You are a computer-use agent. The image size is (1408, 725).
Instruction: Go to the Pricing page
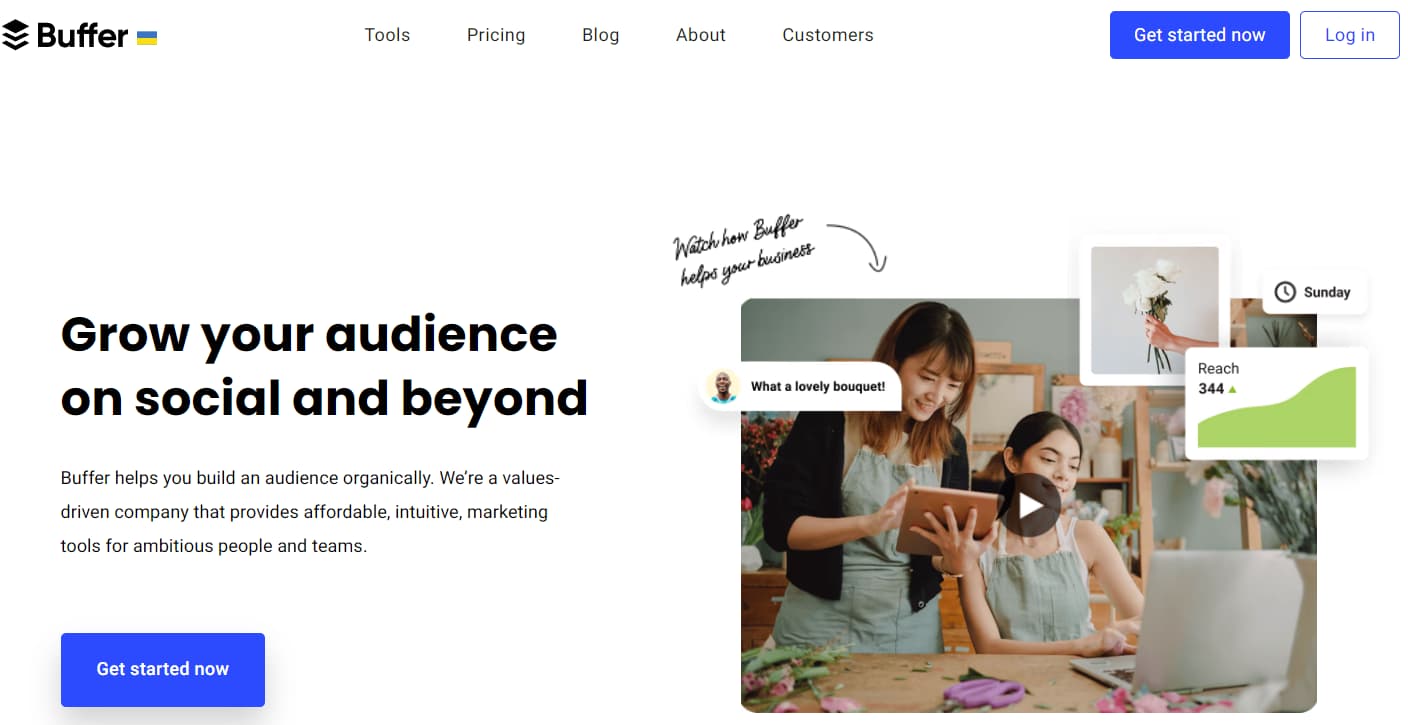tap(496, 35)
